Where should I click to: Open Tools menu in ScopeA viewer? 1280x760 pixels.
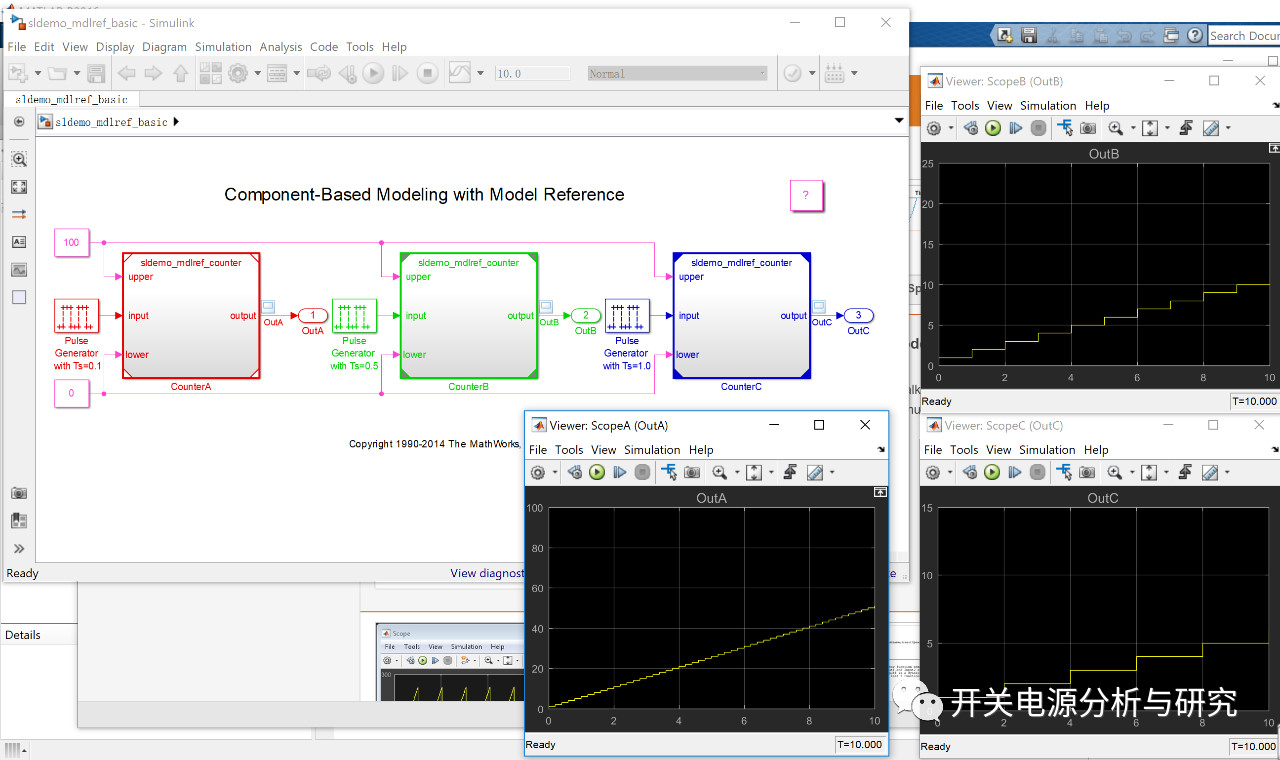point(569,450)
